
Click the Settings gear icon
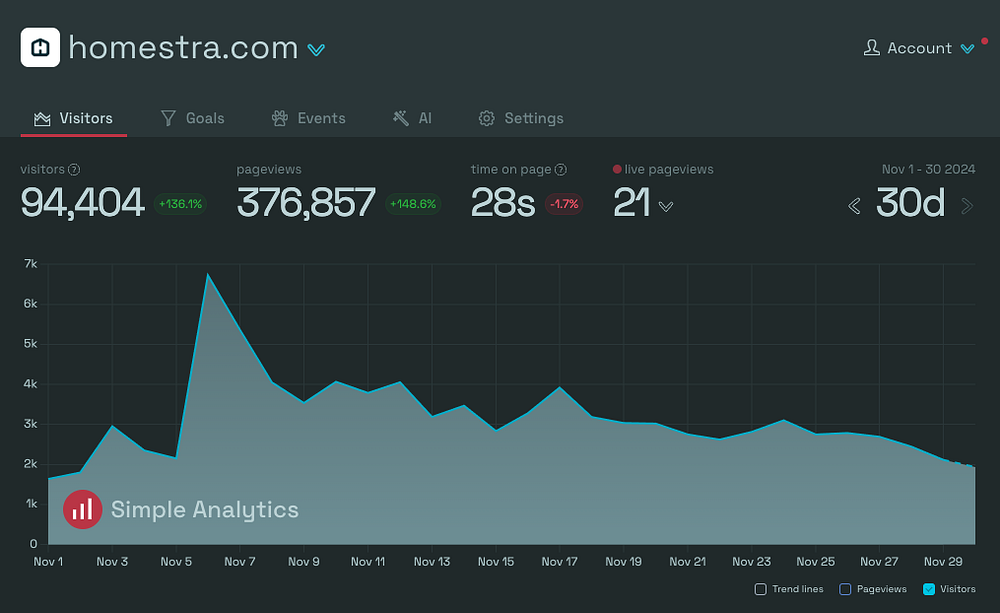pyautogui.click(x=487, y=119)
